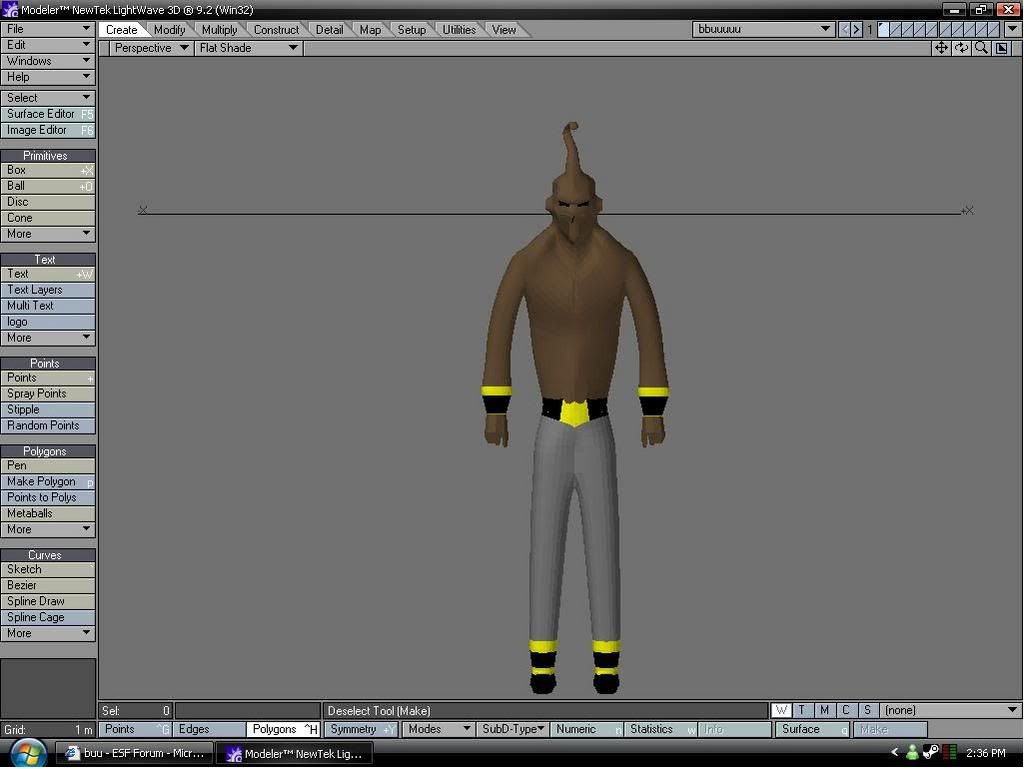Open the Numeric panel
This screenshot has width=1024, height=769.
(x=586, y=729)
